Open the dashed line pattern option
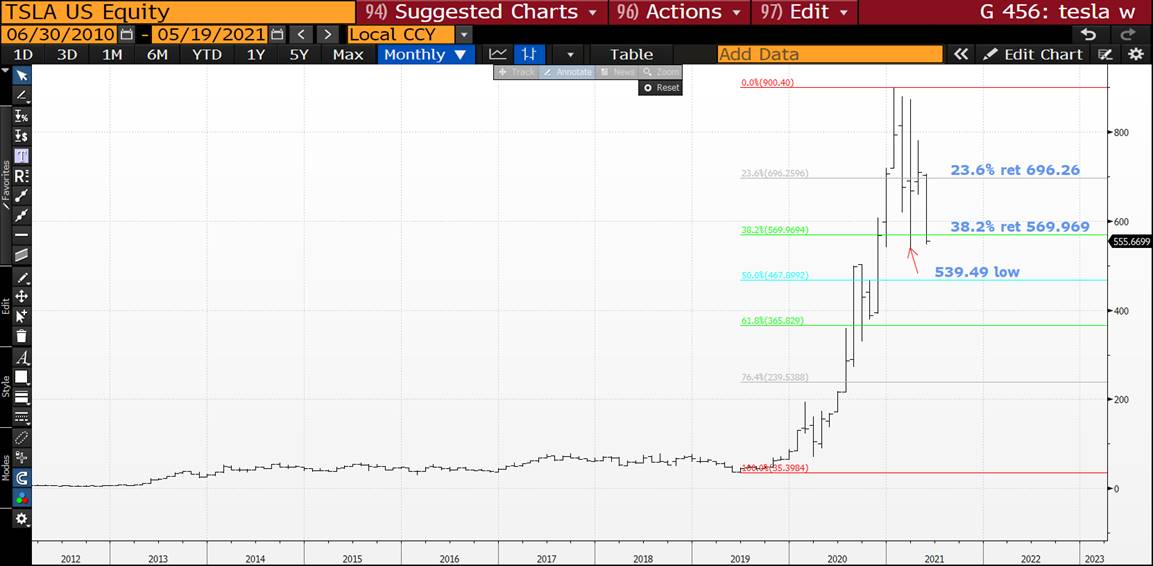1153x566 pixels. click(x=21, y=417)
